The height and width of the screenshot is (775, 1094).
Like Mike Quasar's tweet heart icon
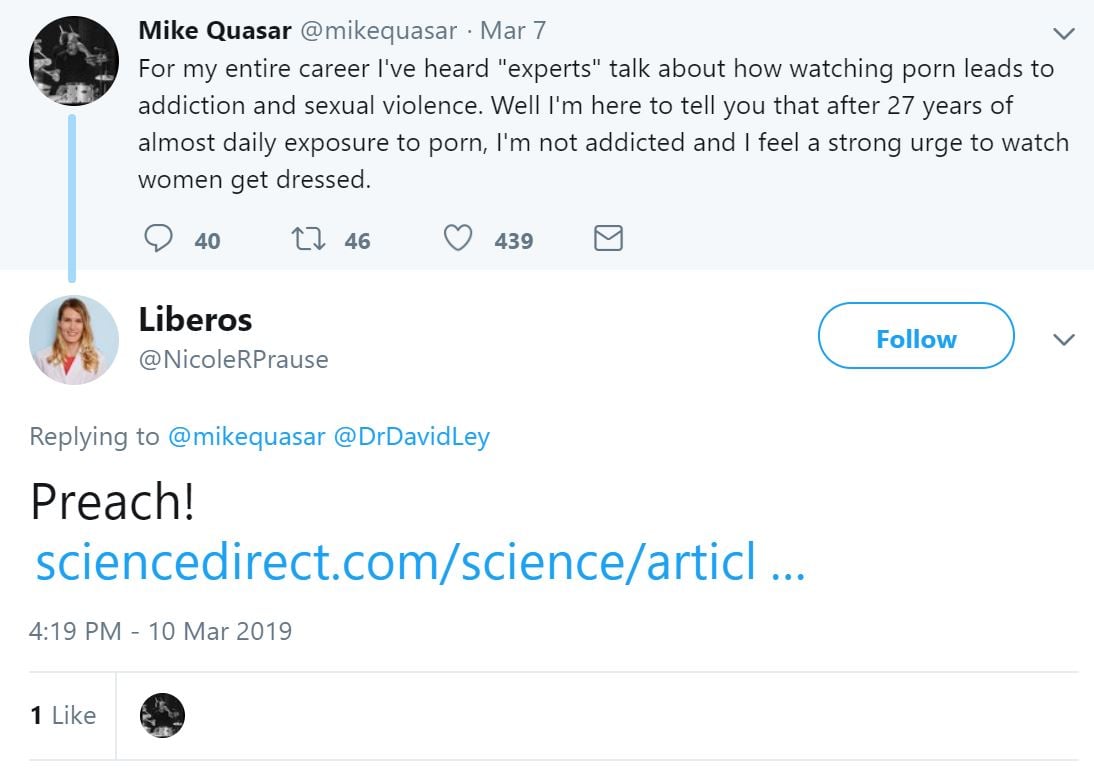coord(458,239)
